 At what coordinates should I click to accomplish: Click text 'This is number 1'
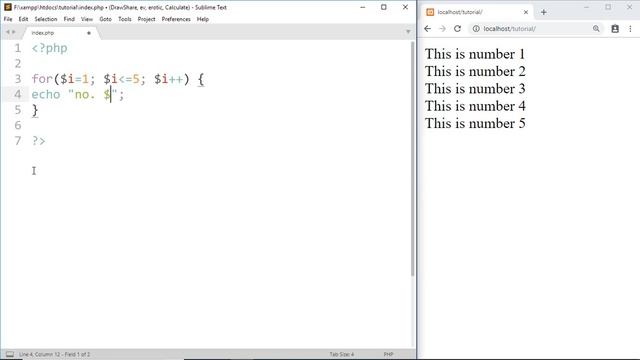(x=475, y=54)
